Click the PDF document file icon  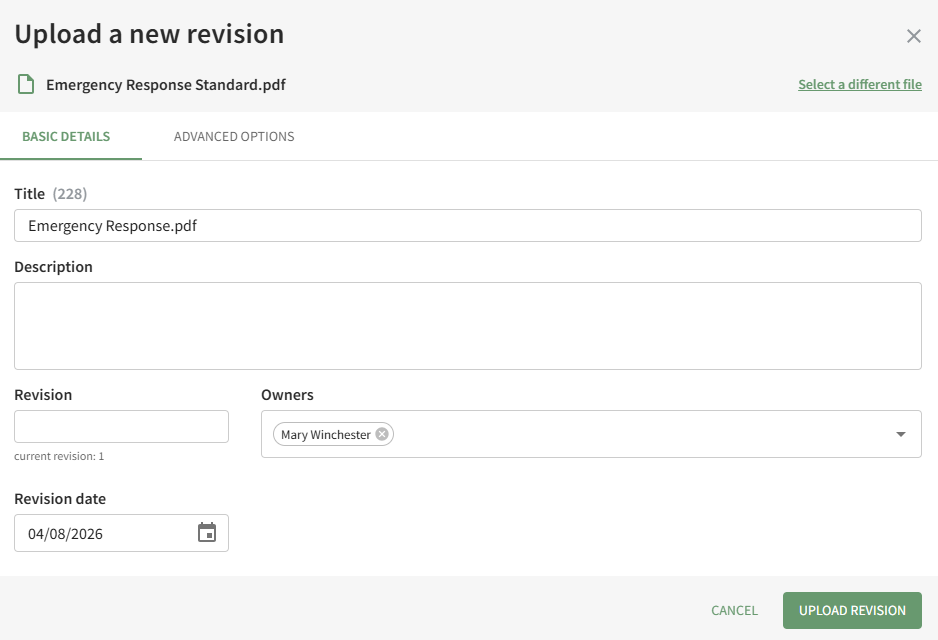click(x=26, y=84)
